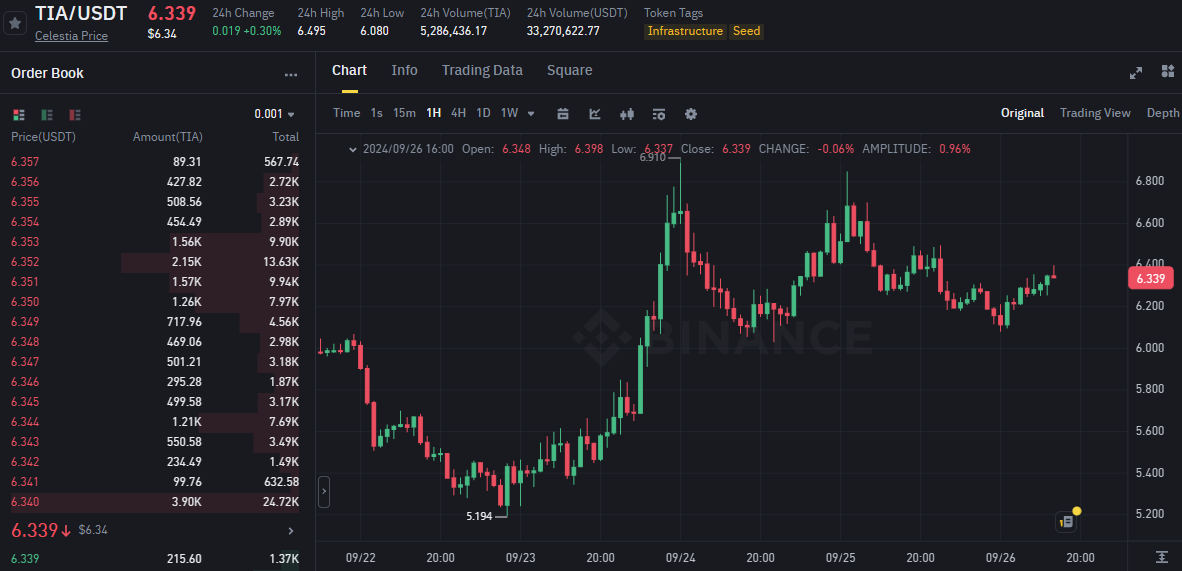Open the Celestia Price link
This screenshot has width=1182, height=571.
tap(72, 35)
